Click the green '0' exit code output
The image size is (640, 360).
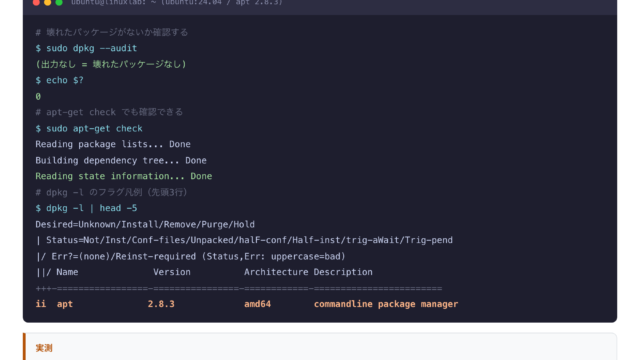(38, 97)
